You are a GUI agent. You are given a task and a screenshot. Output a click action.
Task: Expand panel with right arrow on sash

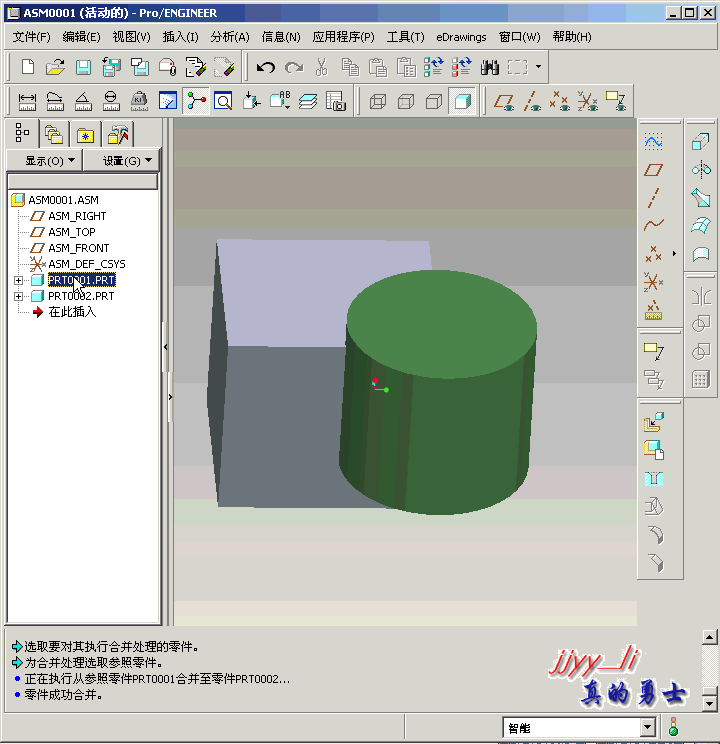click(x=170, y=397)
